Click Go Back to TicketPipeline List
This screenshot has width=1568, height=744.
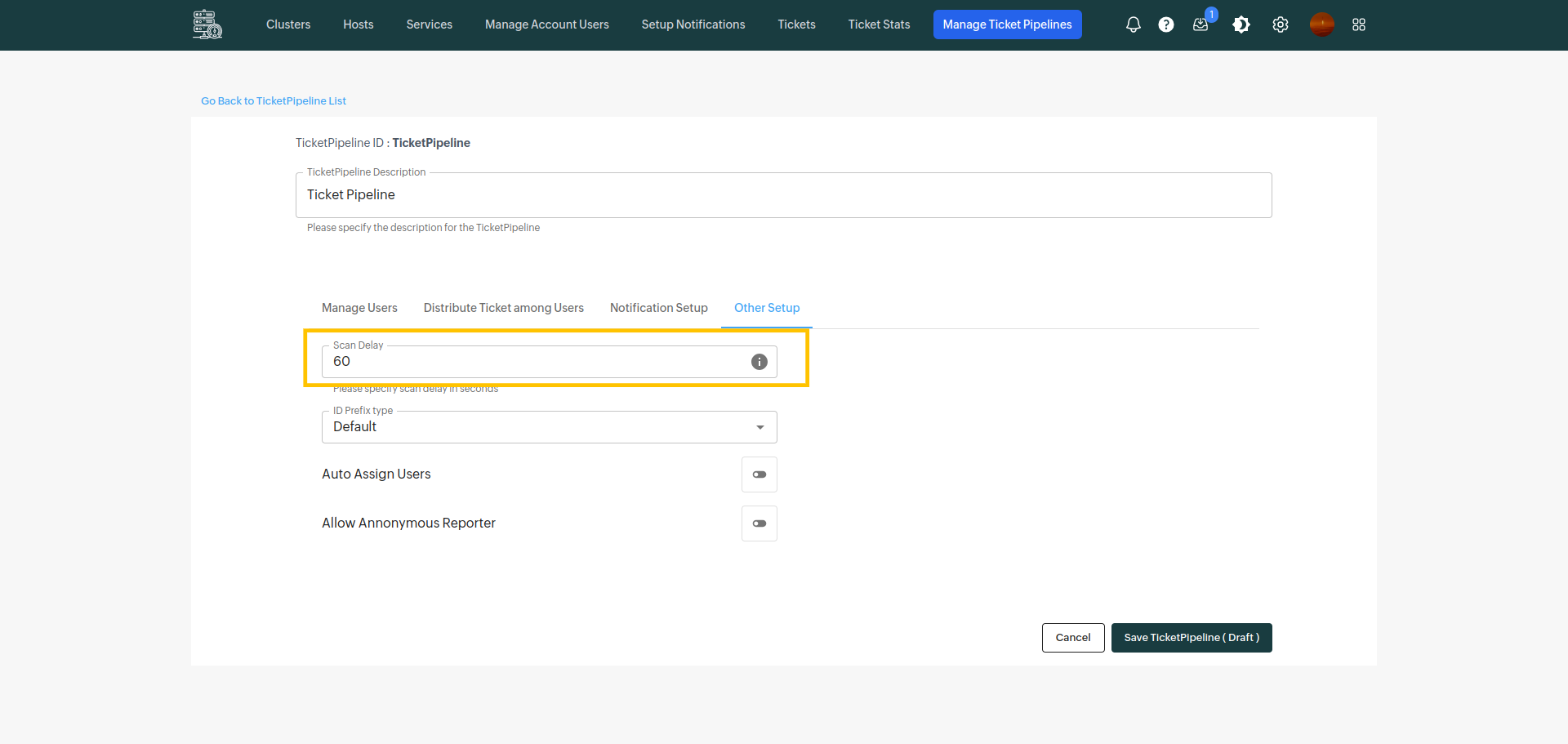click(274, 101)
